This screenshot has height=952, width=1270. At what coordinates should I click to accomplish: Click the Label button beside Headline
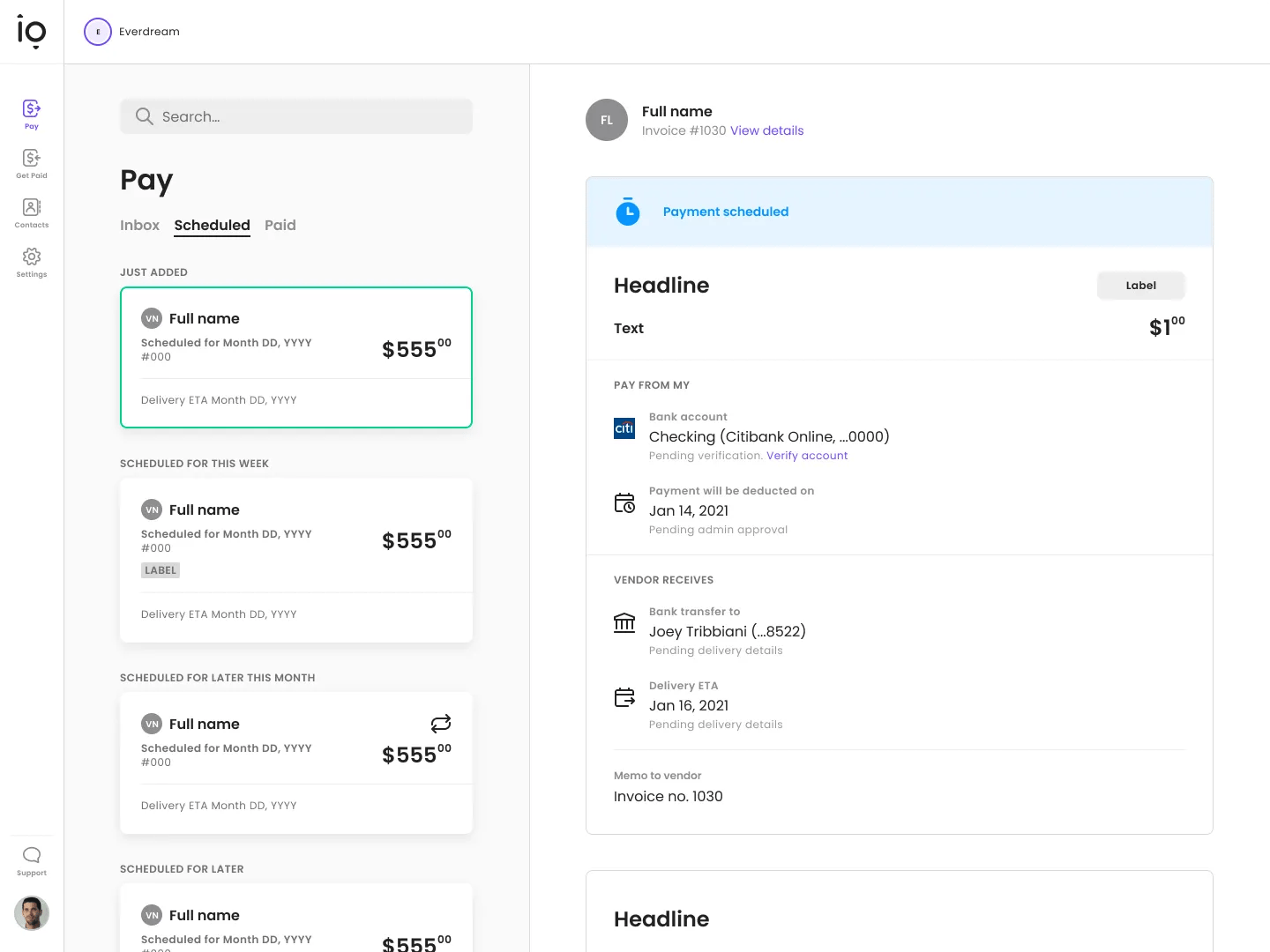[x=1140, y=286]
